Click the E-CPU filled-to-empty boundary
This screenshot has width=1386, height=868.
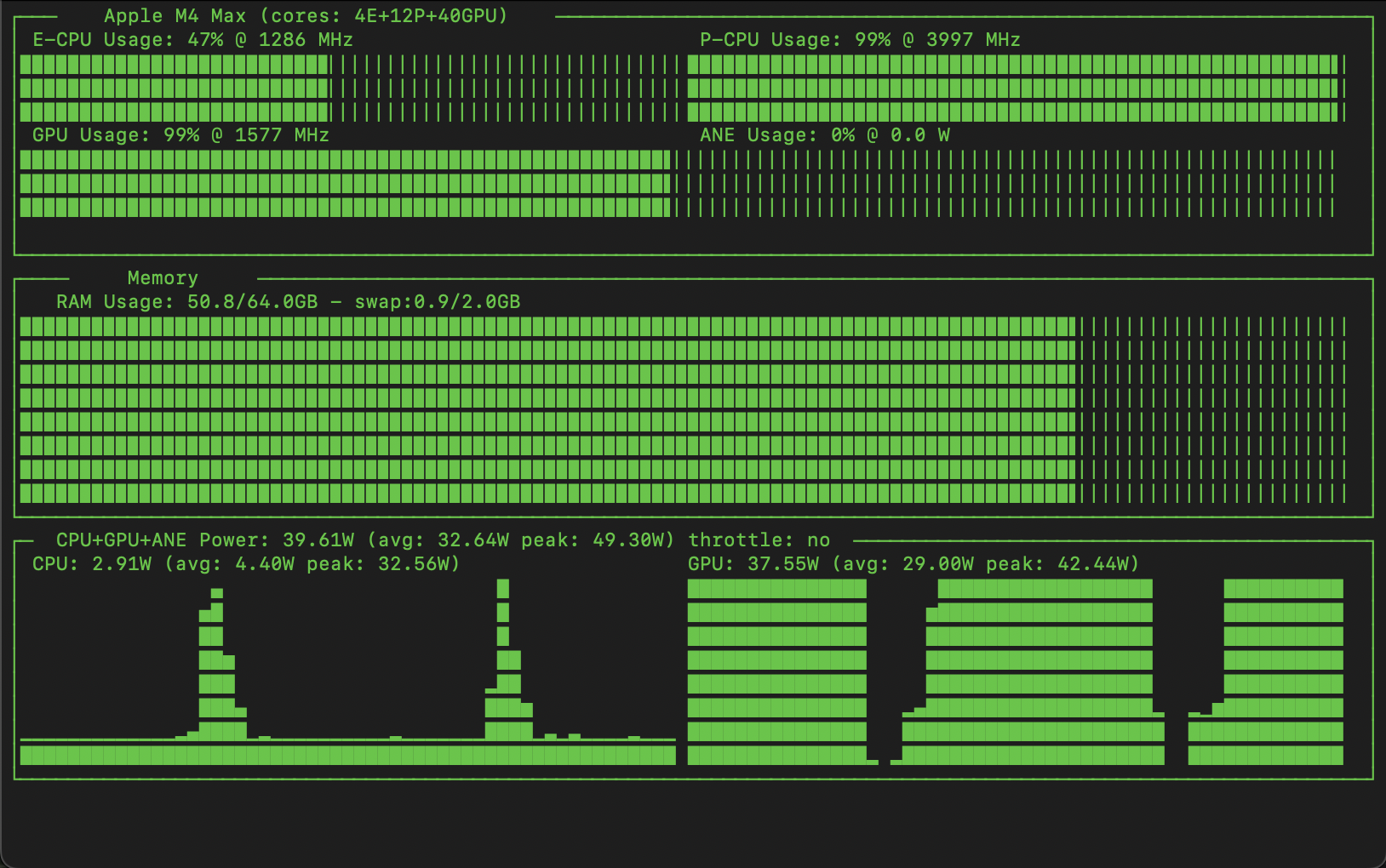330,85
